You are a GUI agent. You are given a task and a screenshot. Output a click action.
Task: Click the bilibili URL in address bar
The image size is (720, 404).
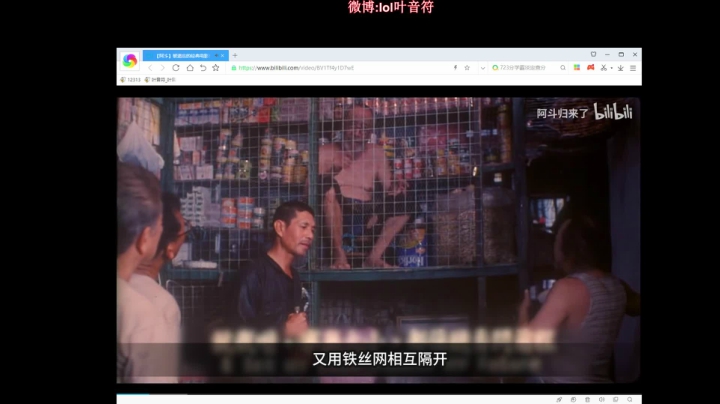click(296, 68)
